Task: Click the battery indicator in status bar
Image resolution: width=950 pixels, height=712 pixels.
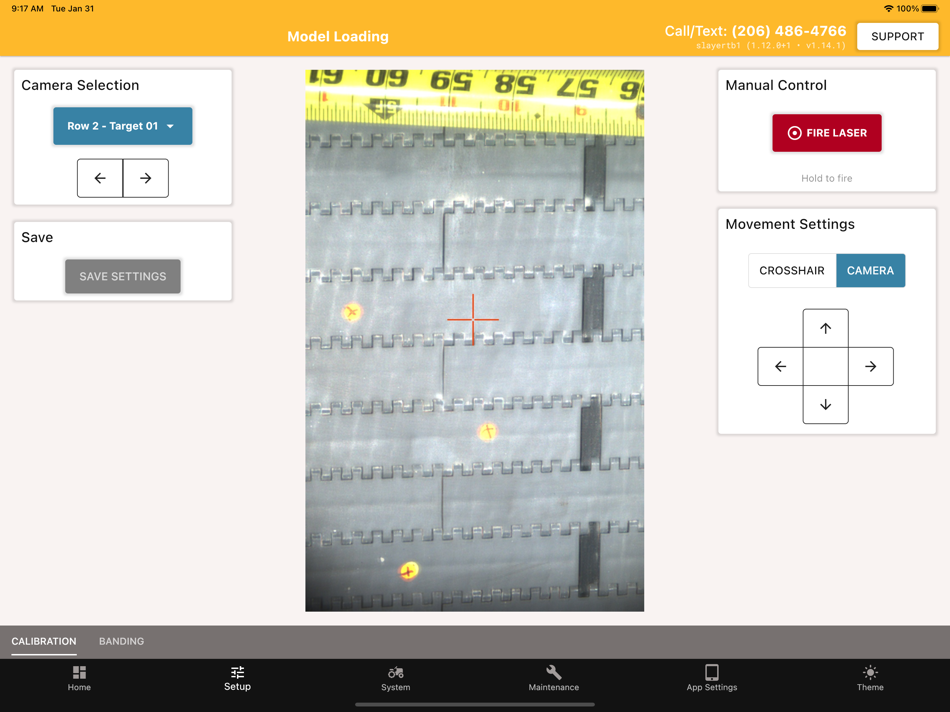Action: (x=929, y=8)
